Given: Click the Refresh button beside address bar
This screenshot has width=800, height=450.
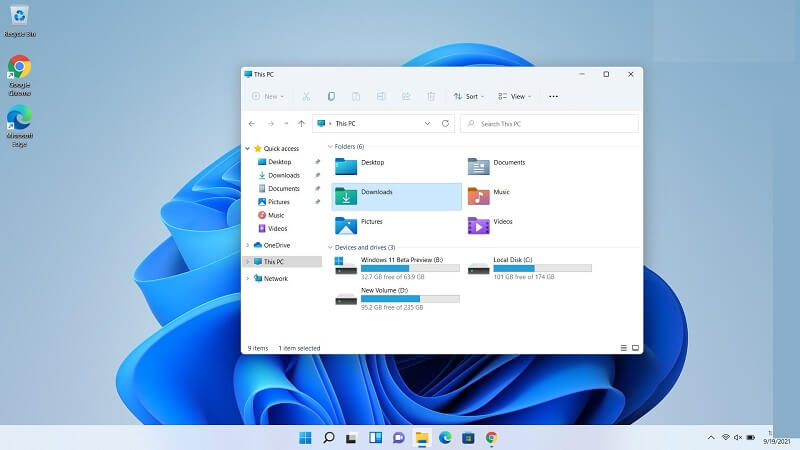Looking at the screenshot, I should (445, 124).
